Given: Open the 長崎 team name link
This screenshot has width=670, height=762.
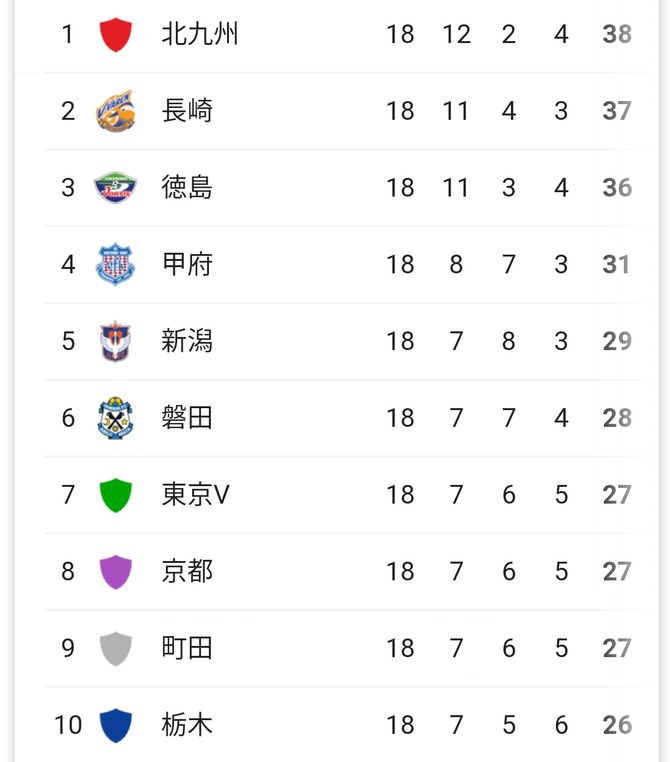Looking at the screenshot, I should pos(187,111).
